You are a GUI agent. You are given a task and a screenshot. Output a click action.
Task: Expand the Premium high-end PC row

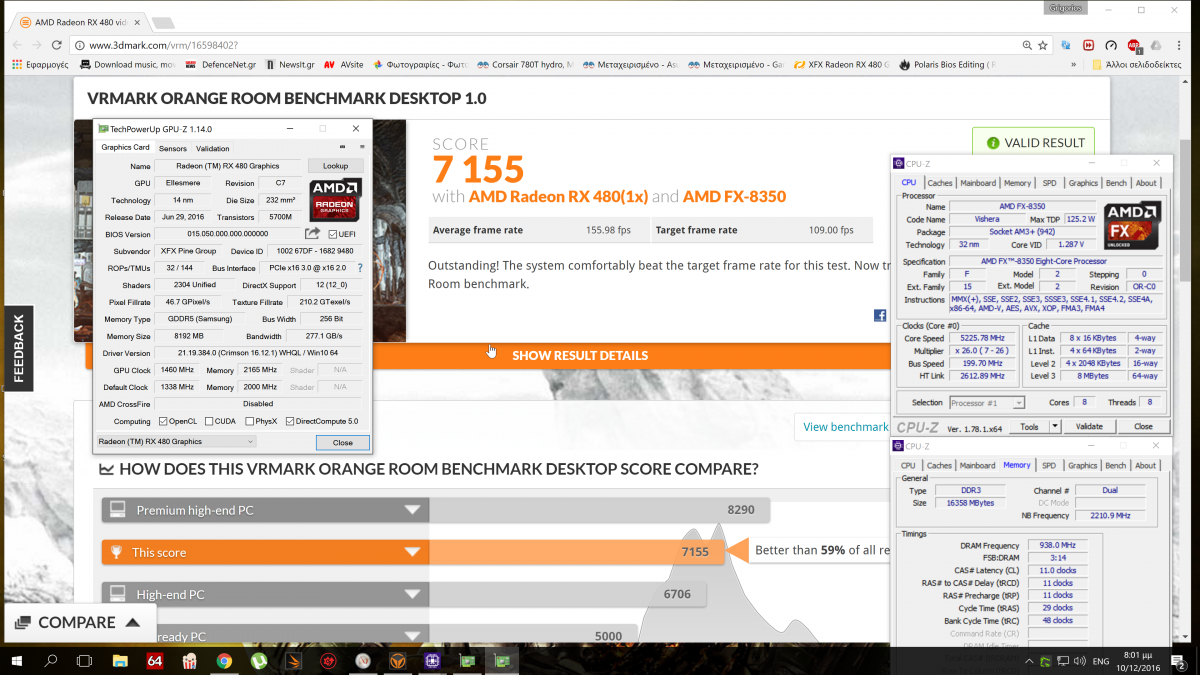[x=412, y=510]
